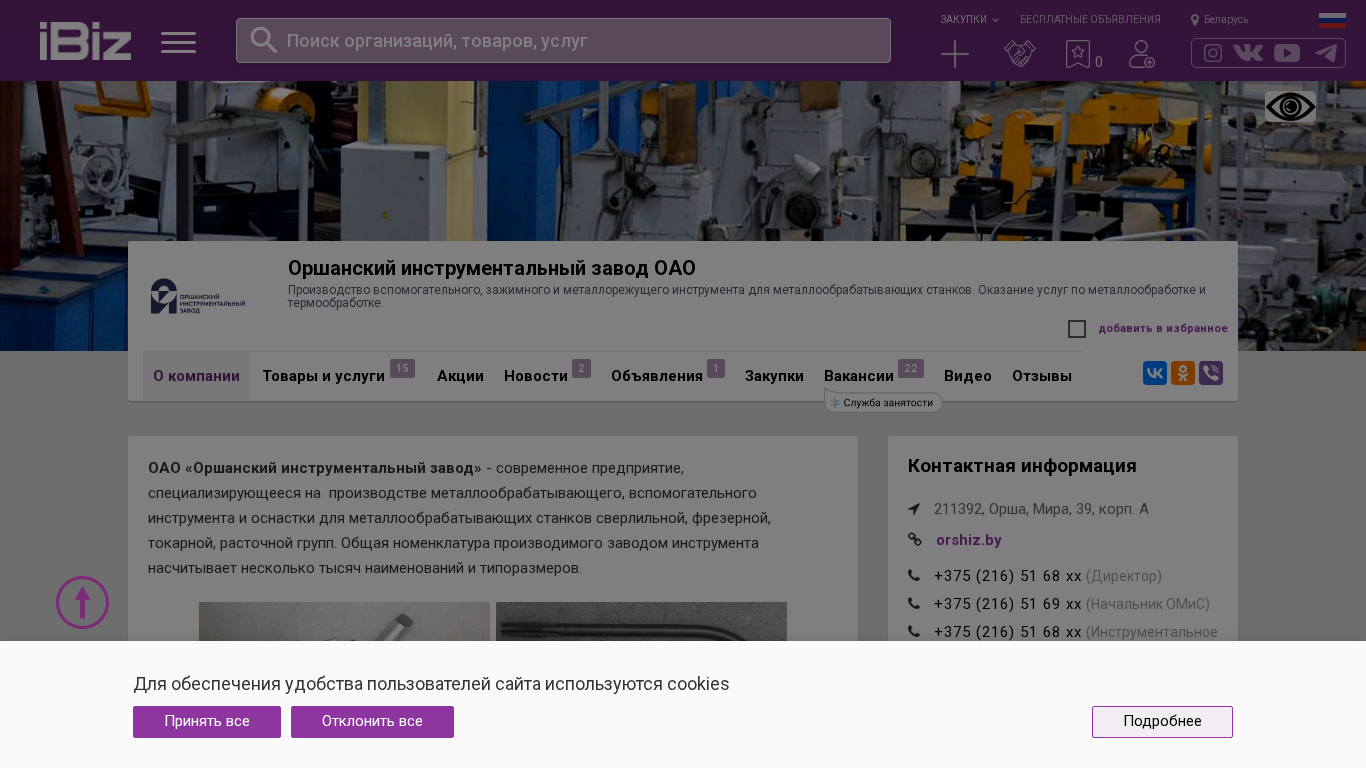Open the VK icon in header
The image size is (1366, 768).
1248,53
